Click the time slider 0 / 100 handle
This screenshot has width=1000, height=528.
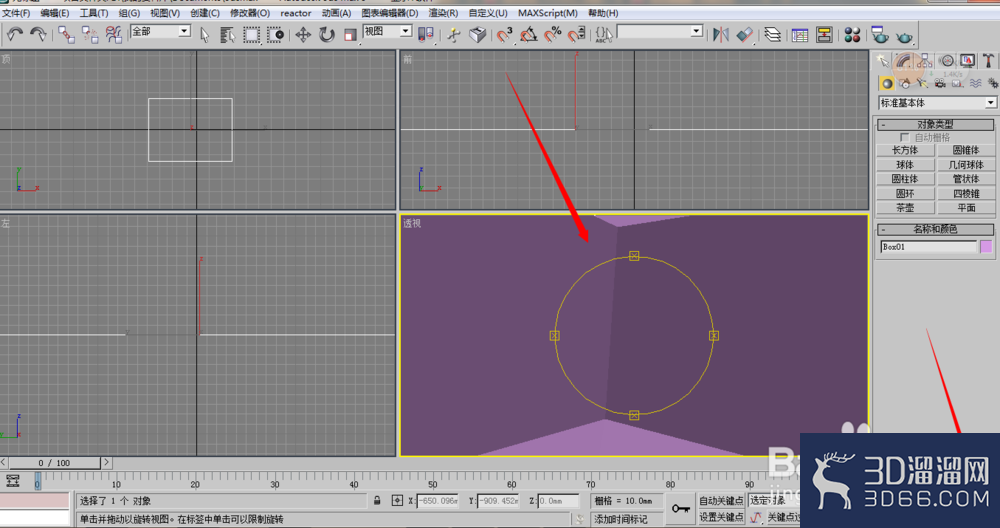(x=54, y=463)
